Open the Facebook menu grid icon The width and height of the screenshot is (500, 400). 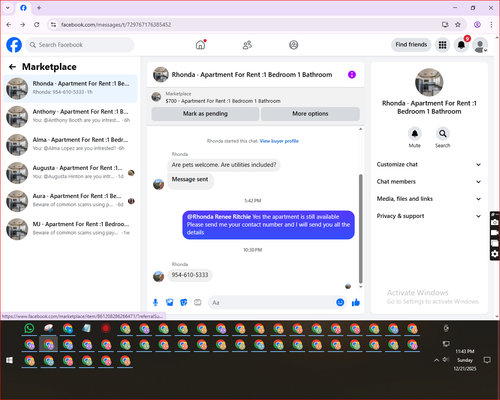pyautogui.click(x=442, y=45)
